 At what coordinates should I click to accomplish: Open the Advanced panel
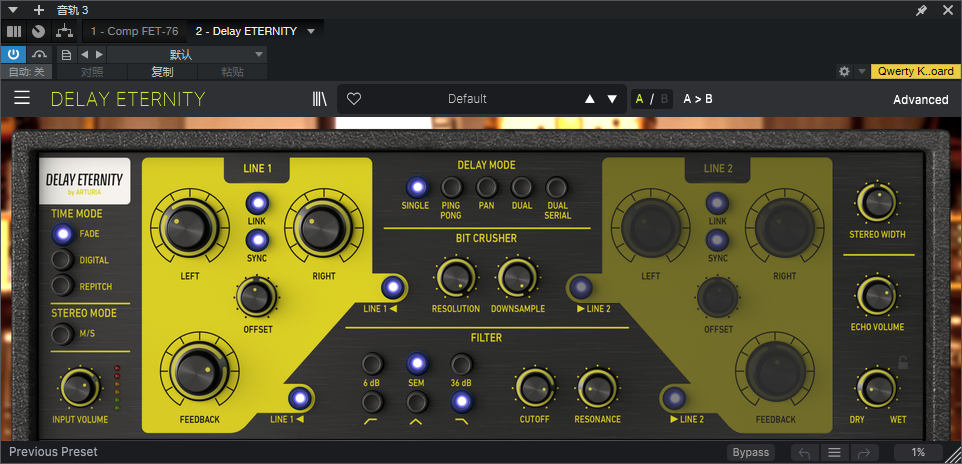pyautogui.click(x=920, y=99)
